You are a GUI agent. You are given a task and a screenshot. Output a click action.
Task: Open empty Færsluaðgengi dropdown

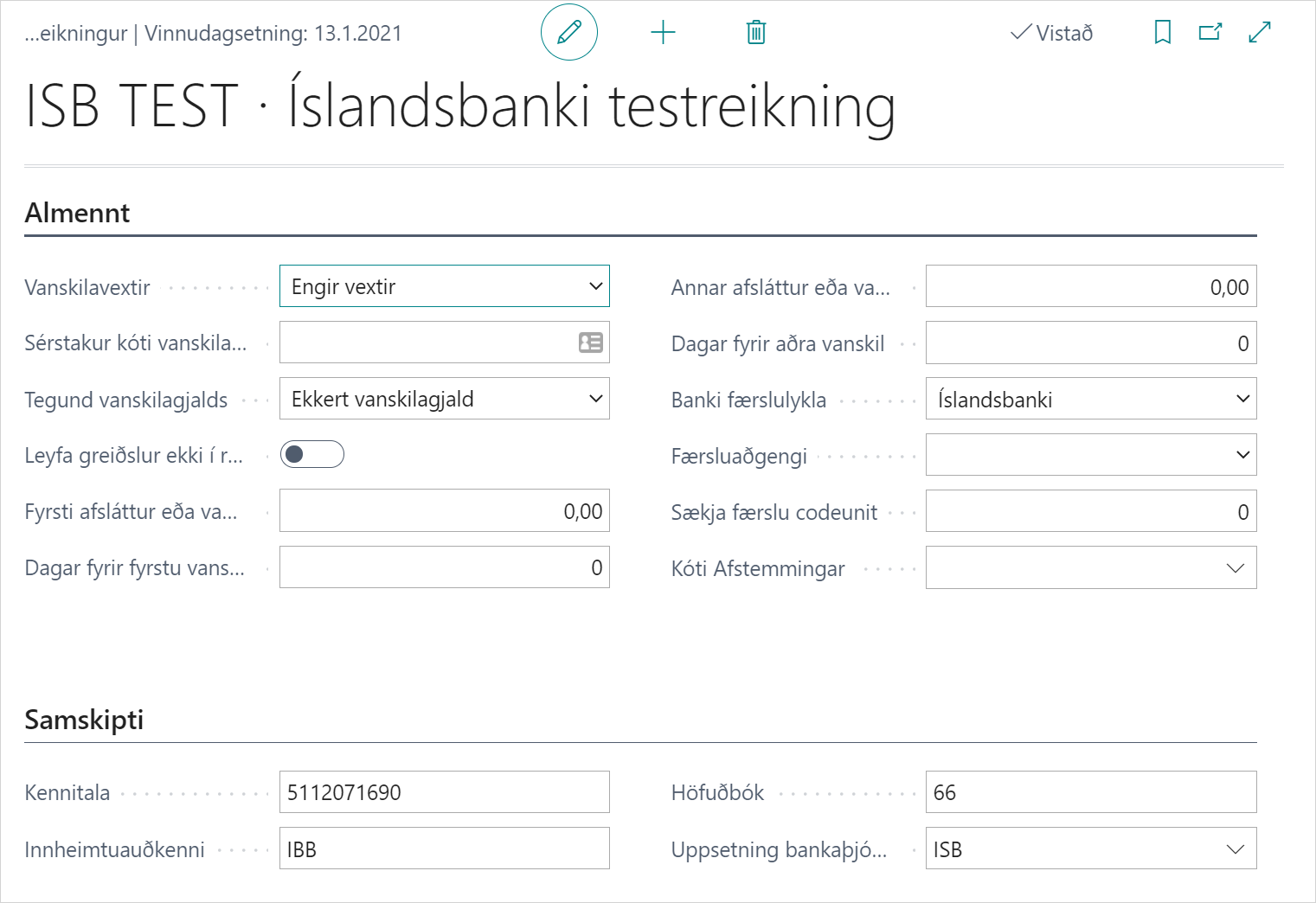pyautogui.click(x=1091, y=455)
